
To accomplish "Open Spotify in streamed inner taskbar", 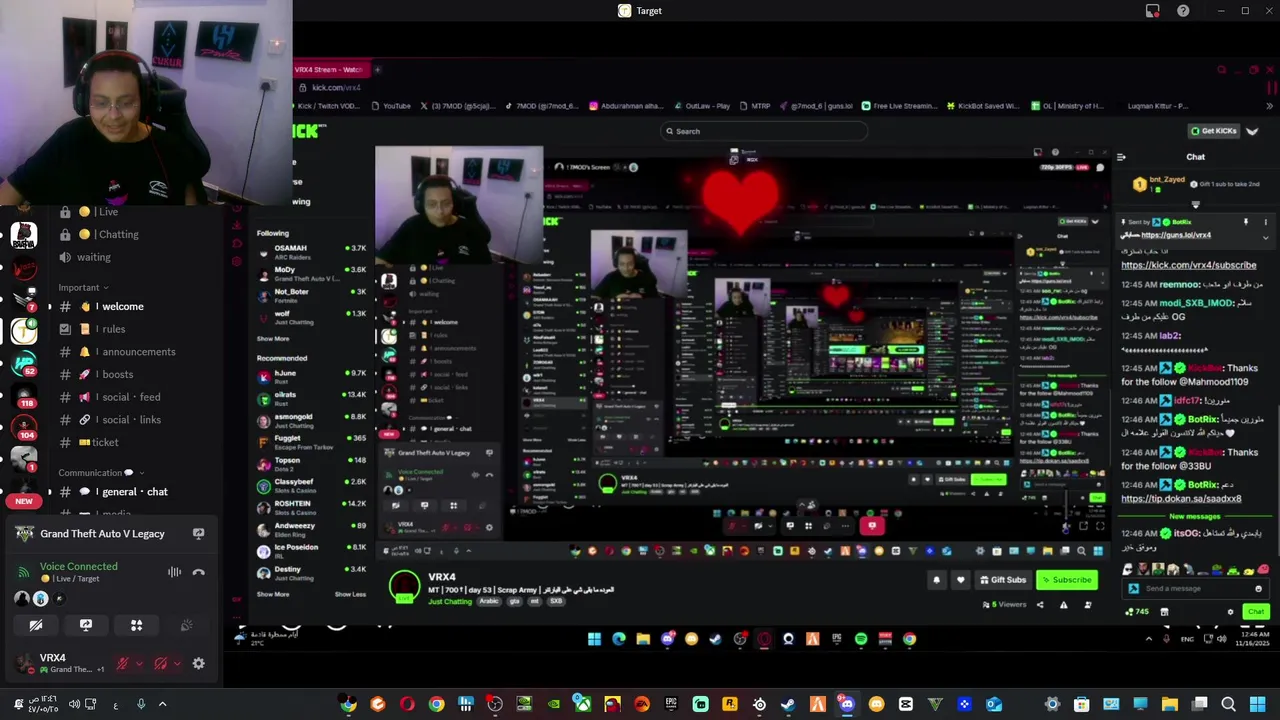I will click(x=861, y=639).
